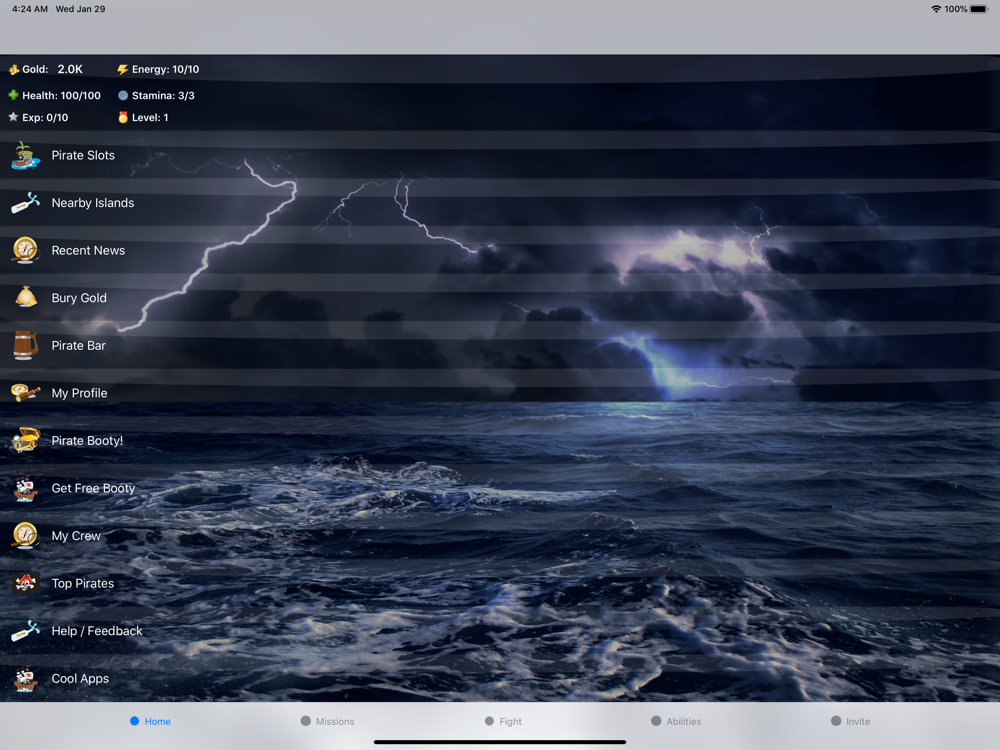This screenshot has height=750, width=1000.
Task: Select the Get Free Booty ship icon
Action: [26, 488]
